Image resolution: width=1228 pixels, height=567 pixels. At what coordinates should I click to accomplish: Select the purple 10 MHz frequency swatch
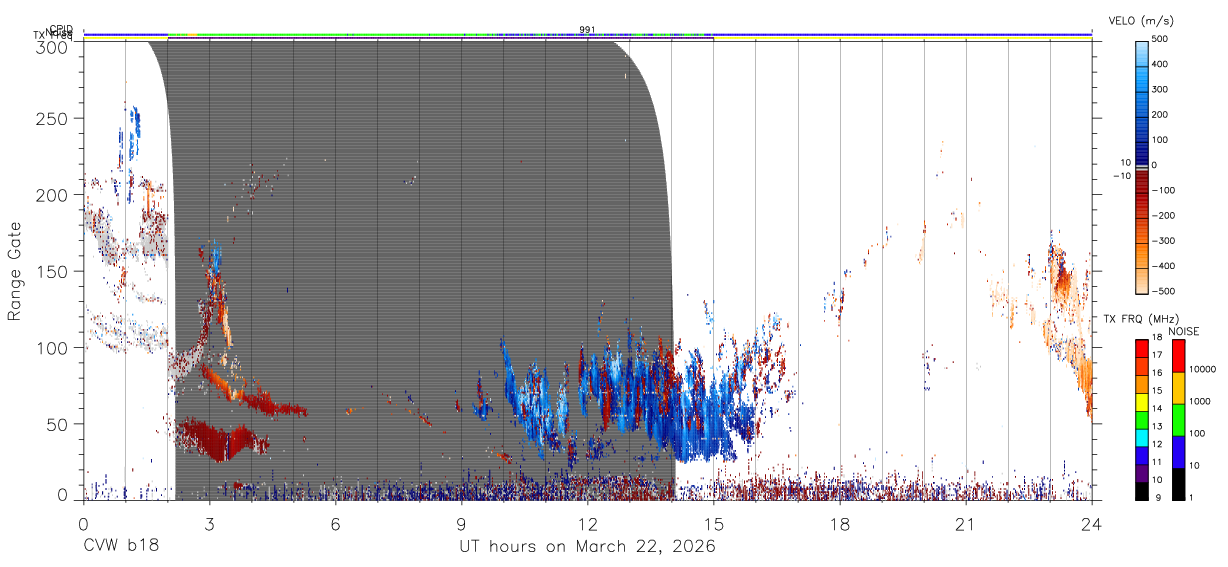(x=1141, y=473)
